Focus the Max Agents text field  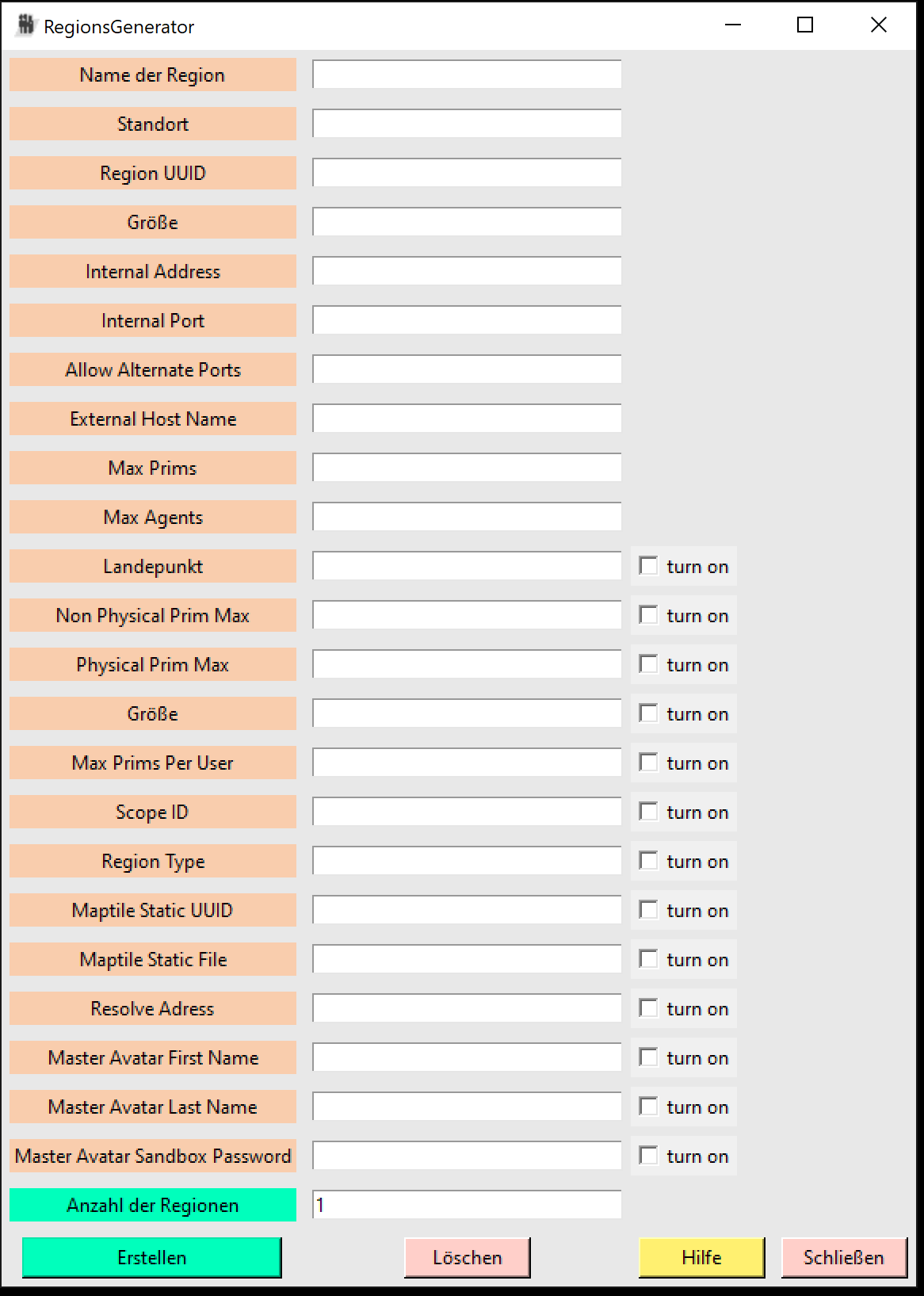[467, 517]
